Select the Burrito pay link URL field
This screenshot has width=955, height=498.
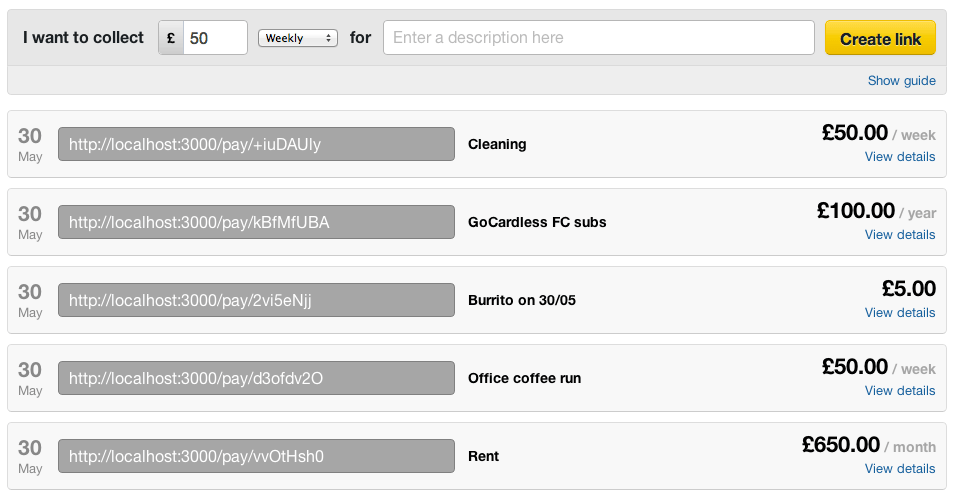[x=256, y=300]
